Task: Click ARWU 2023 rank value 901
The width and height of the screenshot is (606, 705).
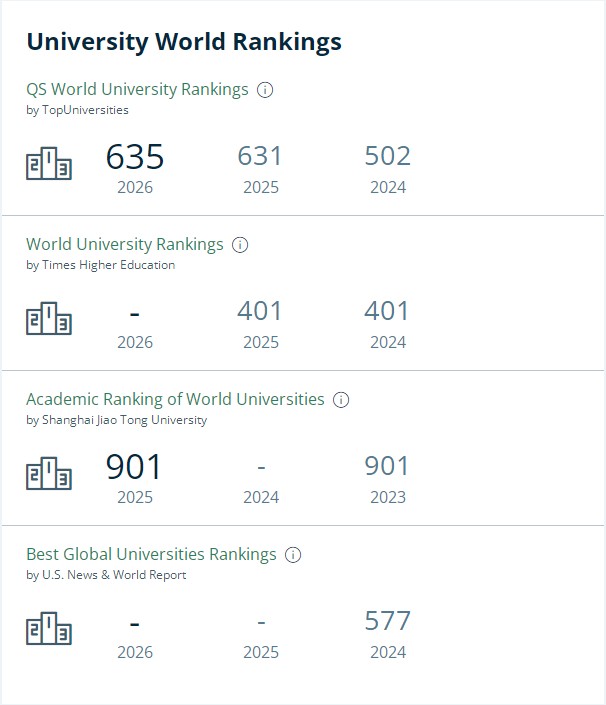Action: [387, 466]
